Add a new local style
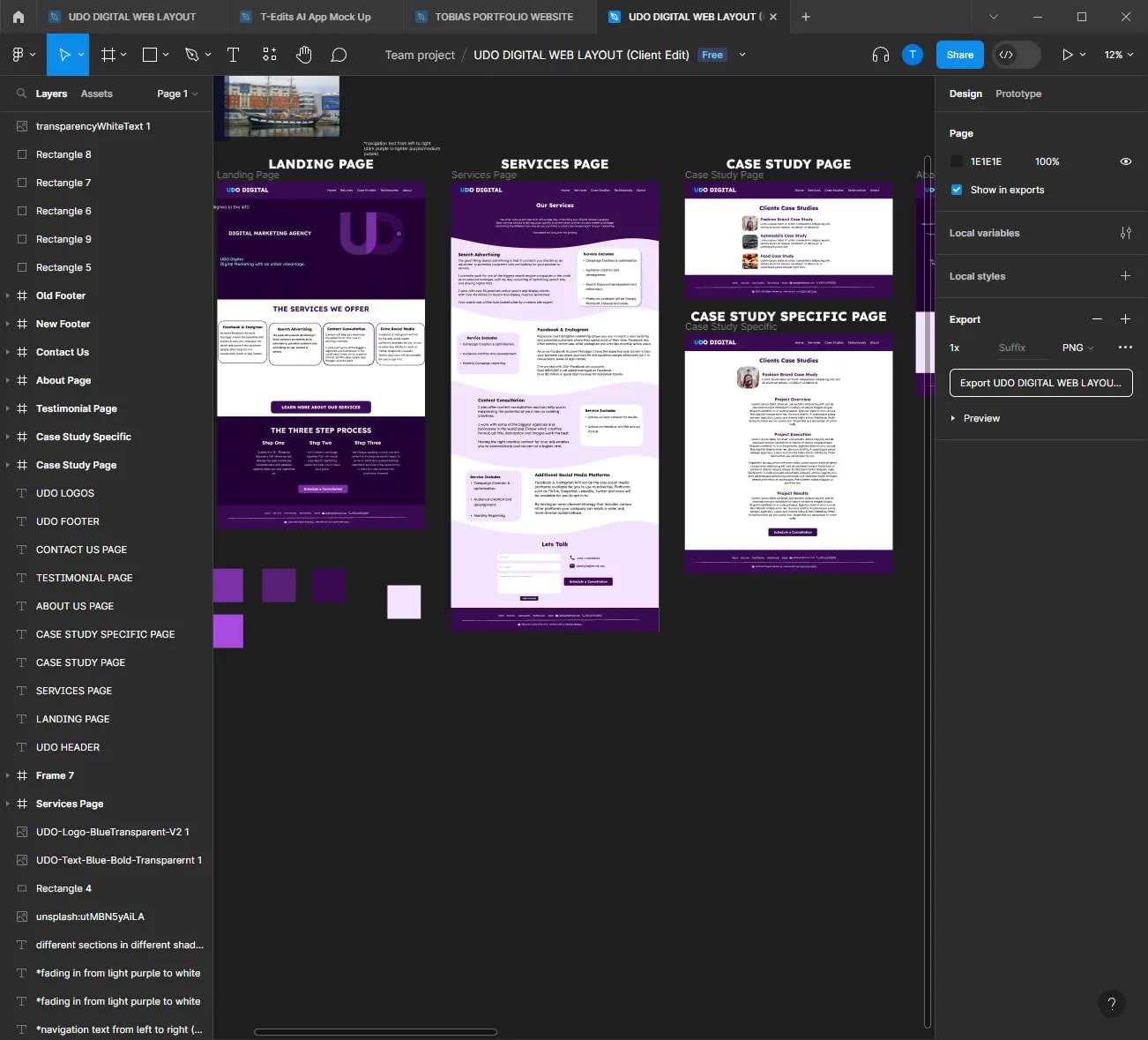This screenshot has width=1148, height=1040. tap(1125, 276)
